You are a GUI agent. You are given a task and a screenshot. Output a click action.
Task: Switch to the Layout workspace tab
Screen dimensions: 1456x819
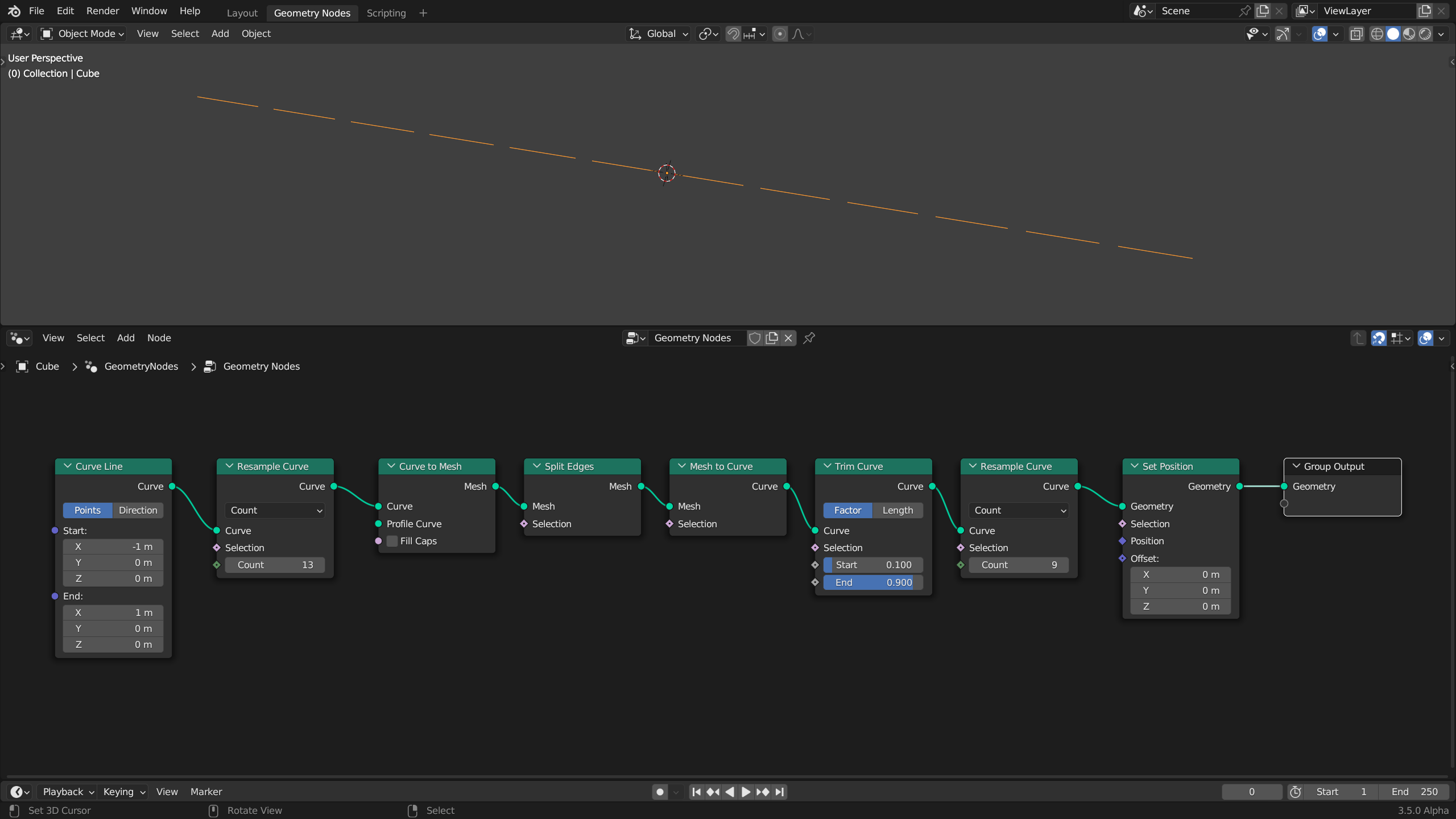(242, 13)
